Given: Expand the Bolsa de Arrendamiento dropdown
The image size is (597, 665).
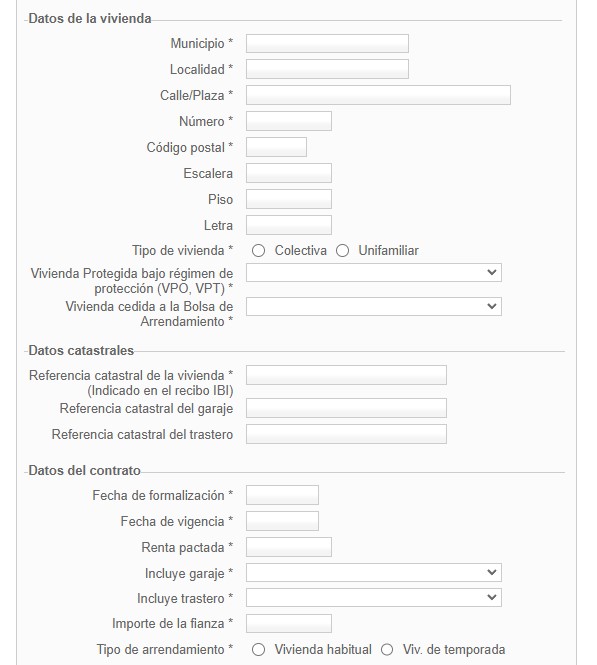Looking at the screenshot, I should click(374, 306).
